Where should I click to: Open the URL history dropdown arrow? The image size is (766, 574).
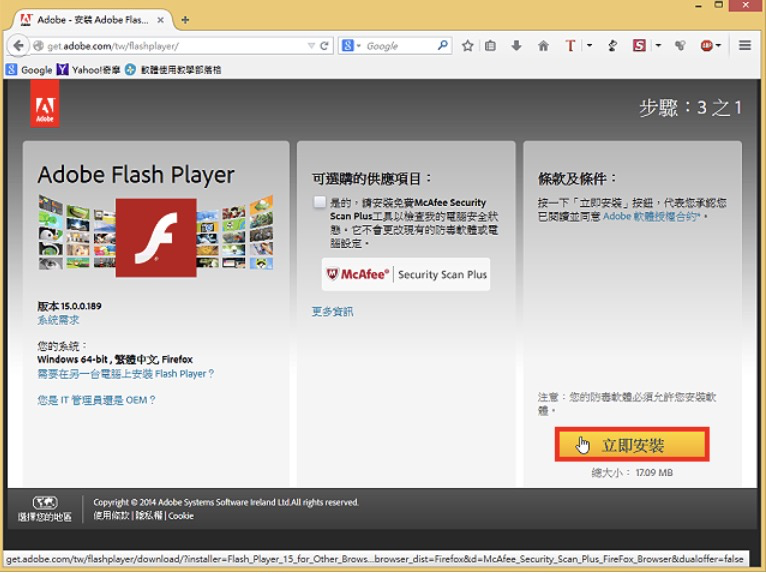point(311,46)
